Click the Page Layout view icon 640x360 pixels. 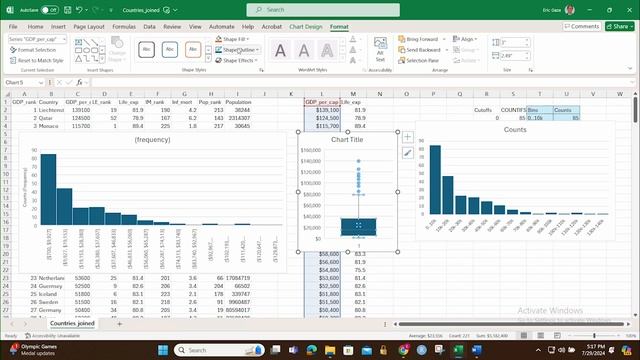(540, 336)
